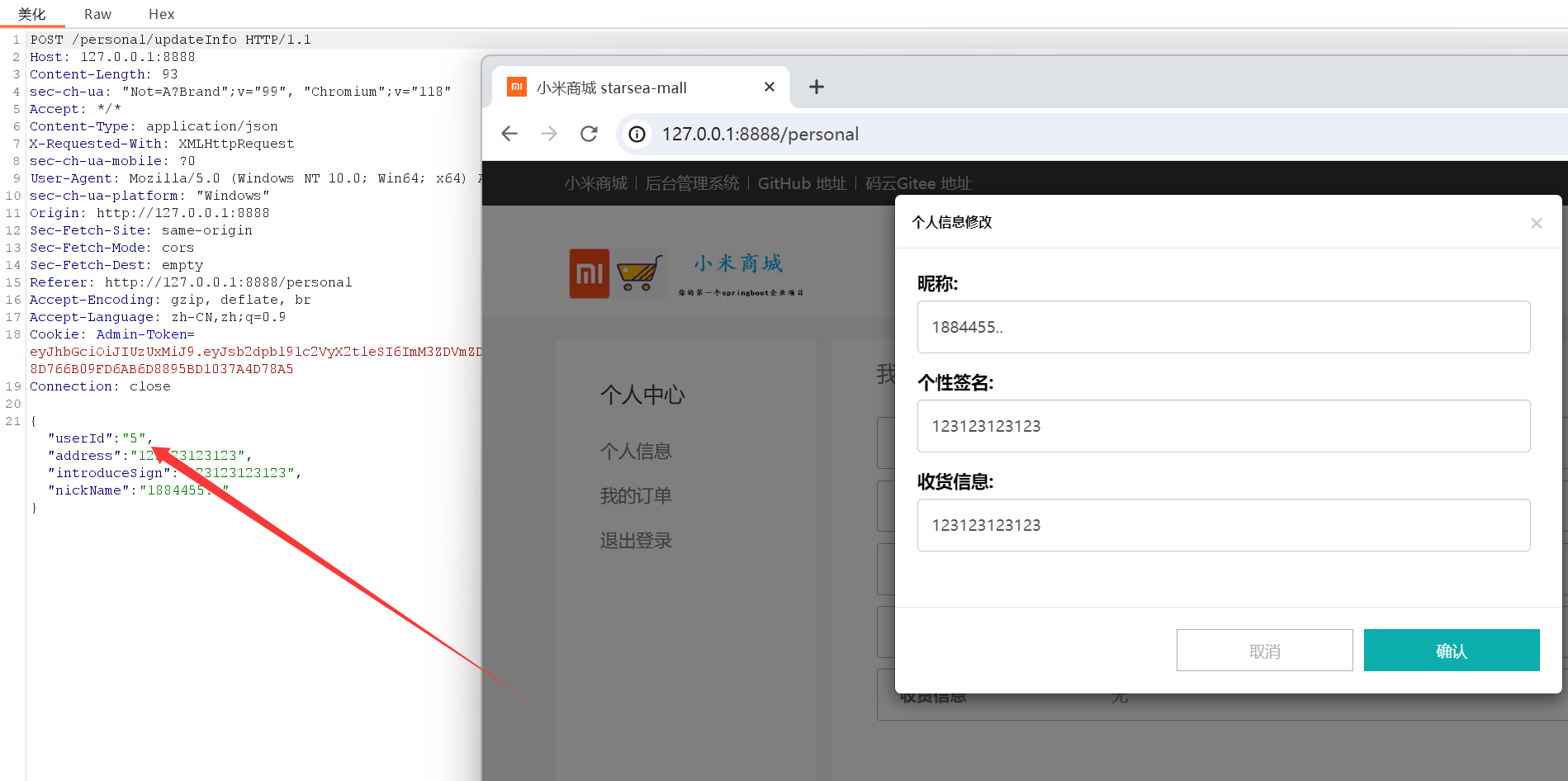The height and width of the screenshot is (781, 1568).
Task: Edit the 昵称 field containing 1884455..
Action: click(1223, 327)
